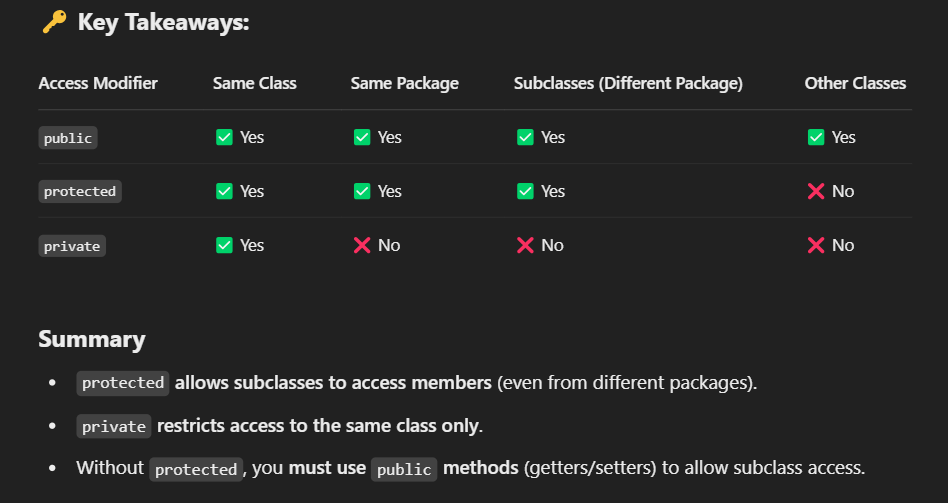Click green checkmark in private Same Class cell

pyautogui.click(x=224, y=245)
